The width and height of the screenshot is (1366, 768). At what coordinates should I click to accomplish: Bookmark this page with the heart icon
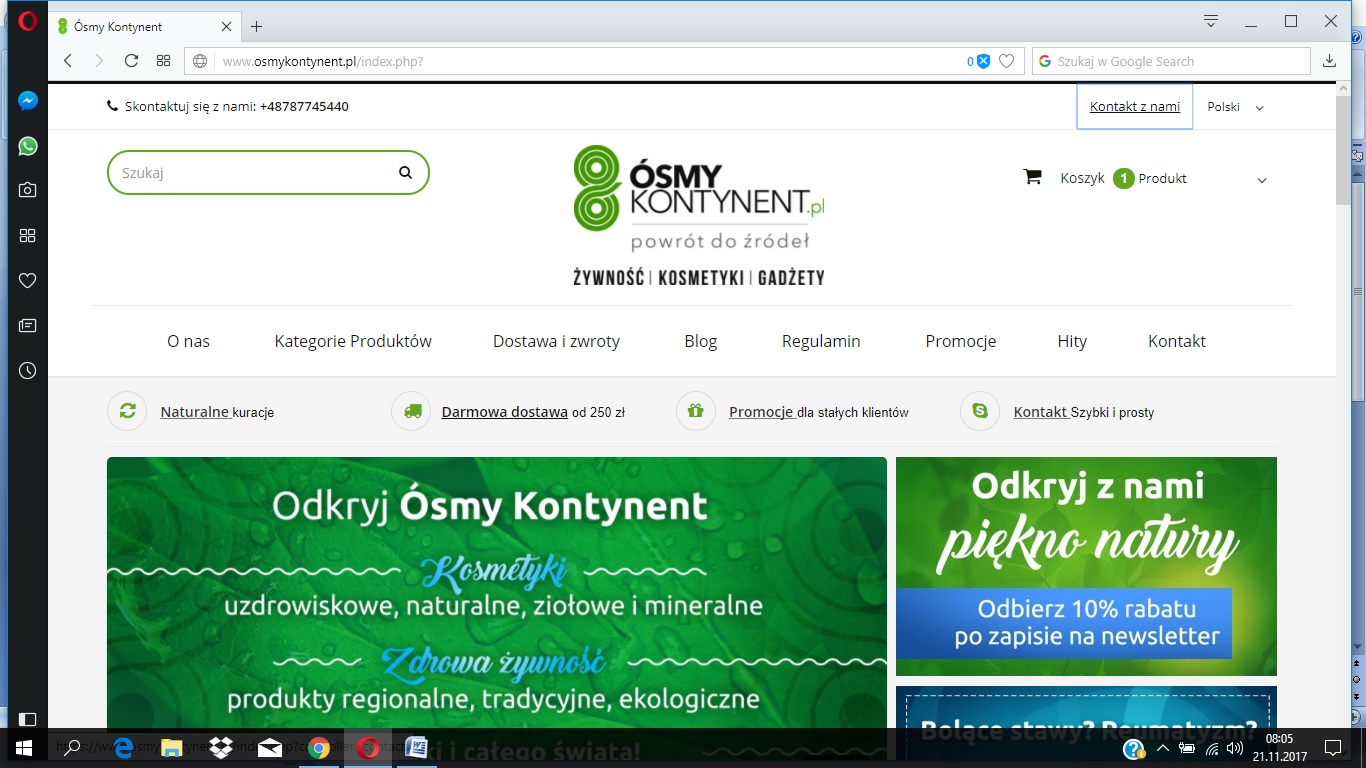pyautogui.click(x=1007, y=61)
